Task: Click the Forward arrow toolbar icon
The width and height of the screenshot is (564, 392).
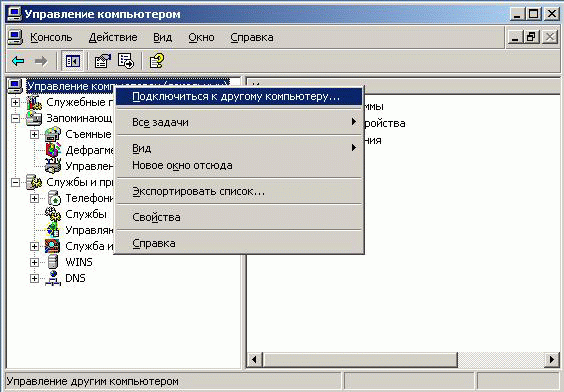Action: tap(41, 61)
